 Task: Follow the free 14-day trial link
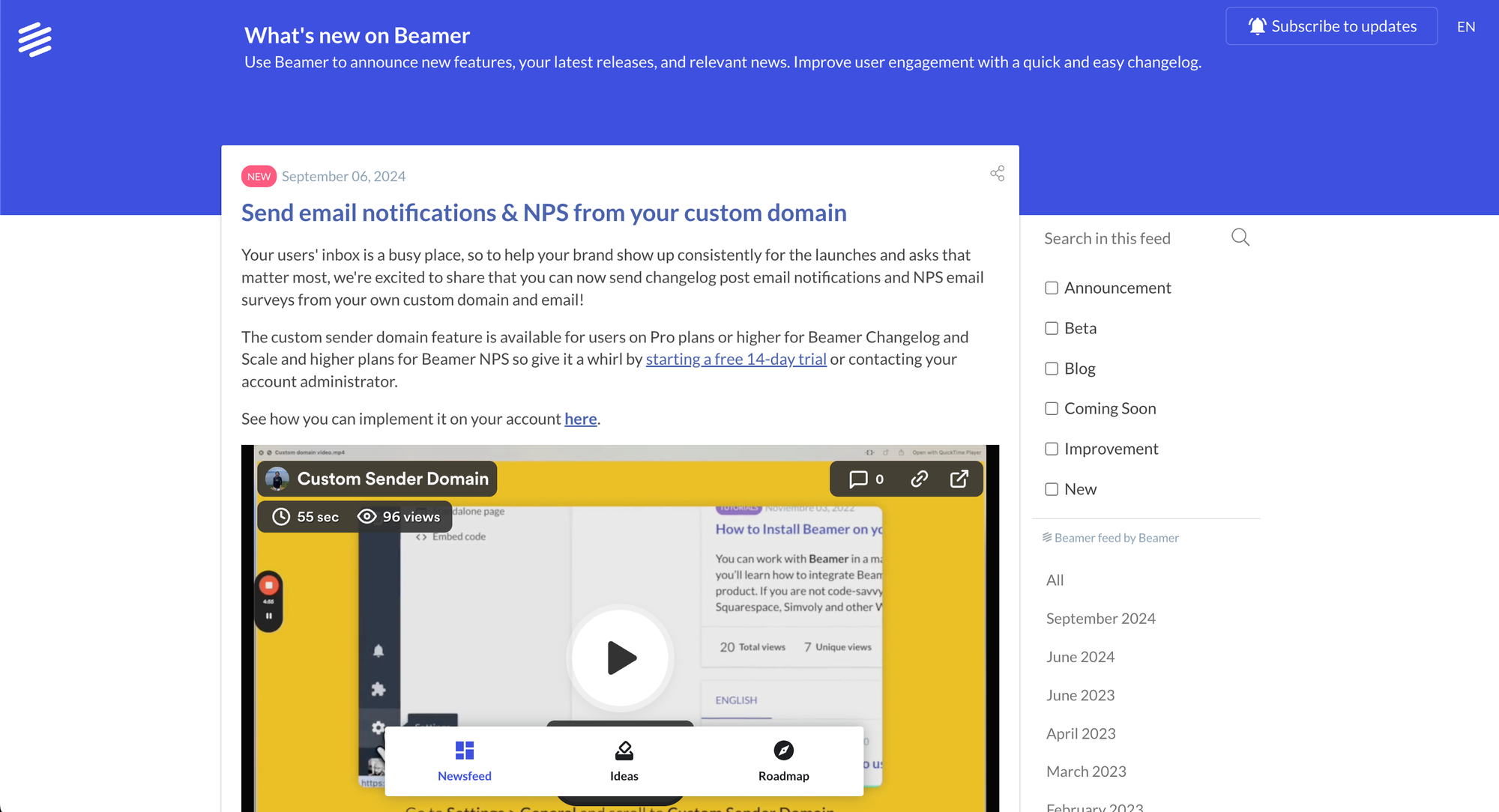(736, 360)
